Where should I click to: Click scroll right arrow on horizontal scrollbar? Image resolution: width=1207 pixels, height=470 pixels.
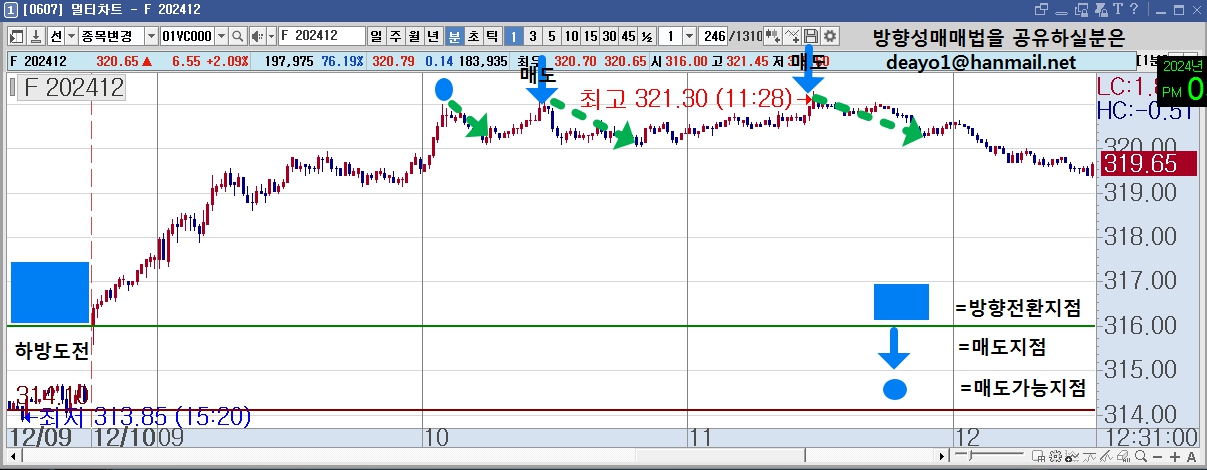click(x=941, y=457)
